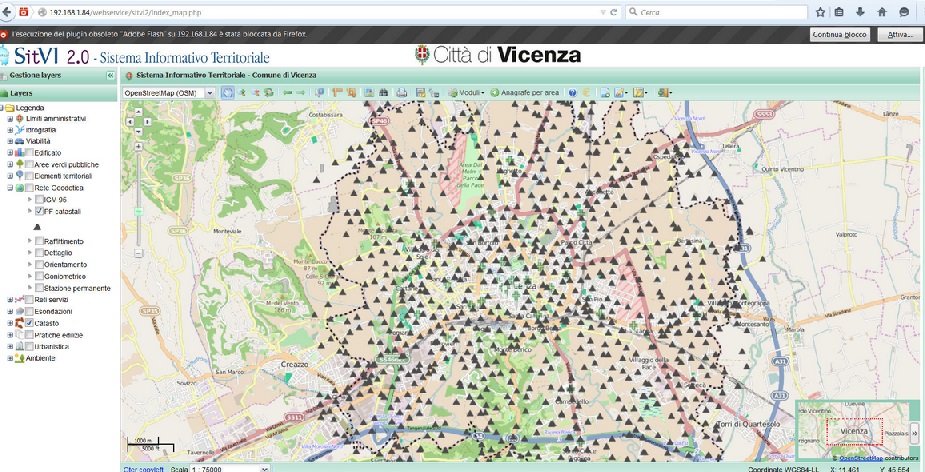The width and height of the screenshot is (925, 472).
Task: Select the pan map tool
Action: [228, 92]
